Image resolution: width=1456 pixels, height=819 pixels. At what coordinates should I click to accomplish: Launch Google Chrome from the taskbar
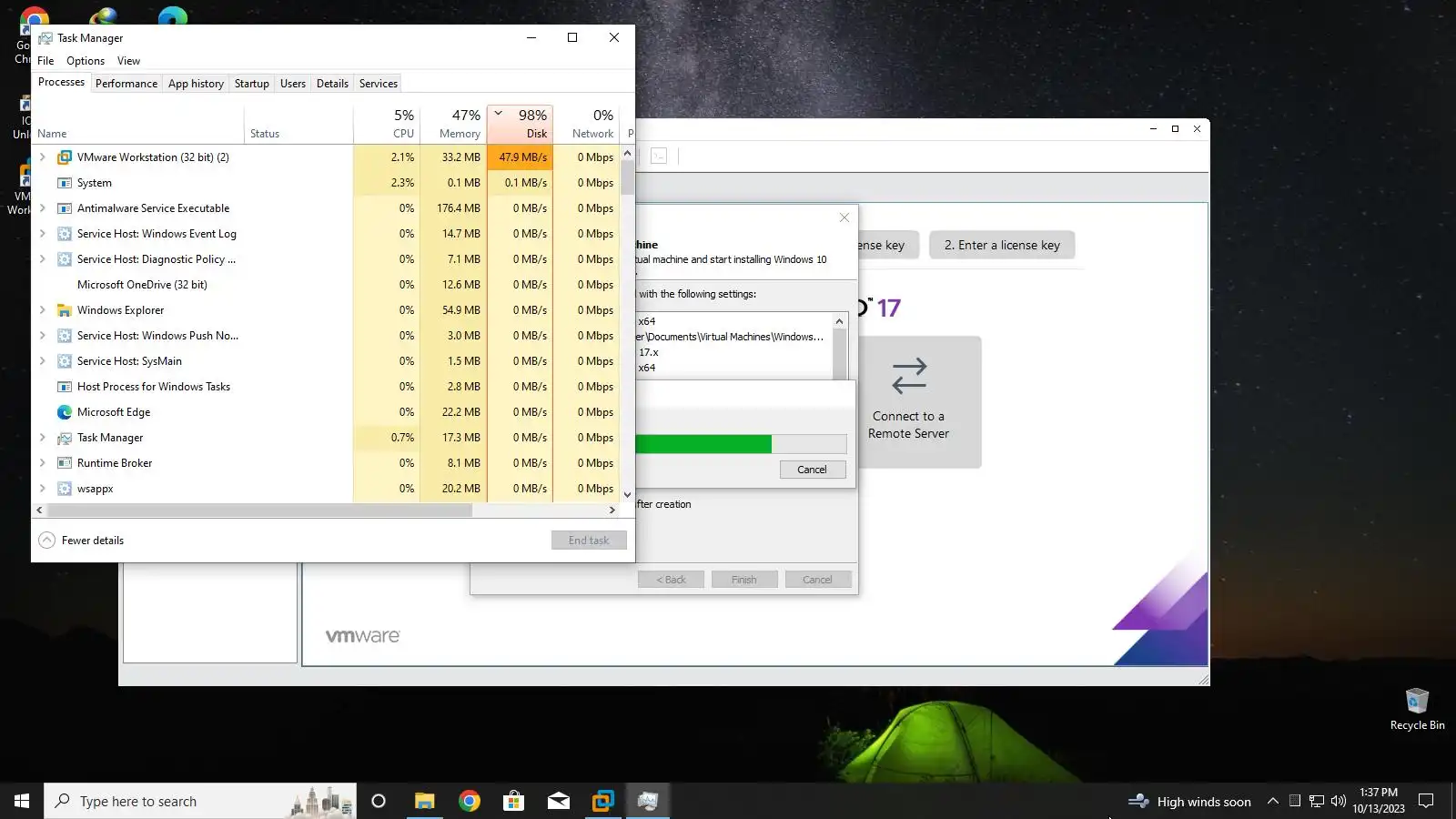click(470, 801)
